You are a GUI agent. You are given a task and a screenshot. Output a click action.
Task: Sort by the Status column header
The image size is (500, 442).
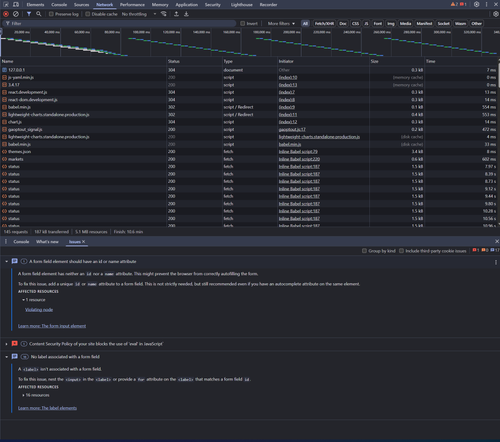[194, 61]
